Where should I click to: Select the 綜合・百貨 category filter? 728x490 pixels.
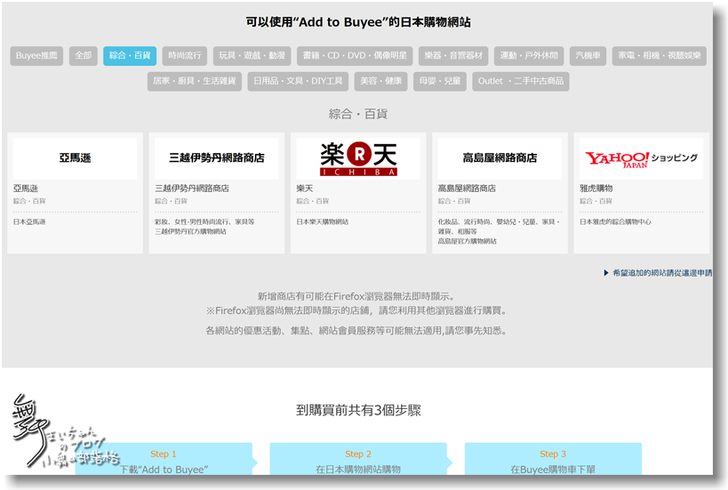tap(130, 56)
